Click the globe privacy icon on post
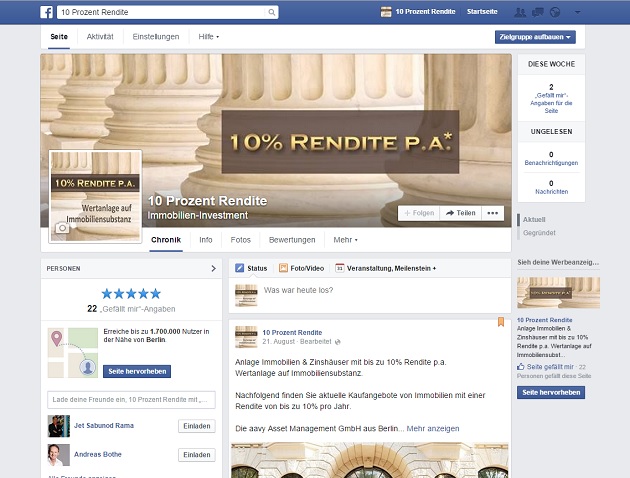630x478 pixels. coord(338,342)
